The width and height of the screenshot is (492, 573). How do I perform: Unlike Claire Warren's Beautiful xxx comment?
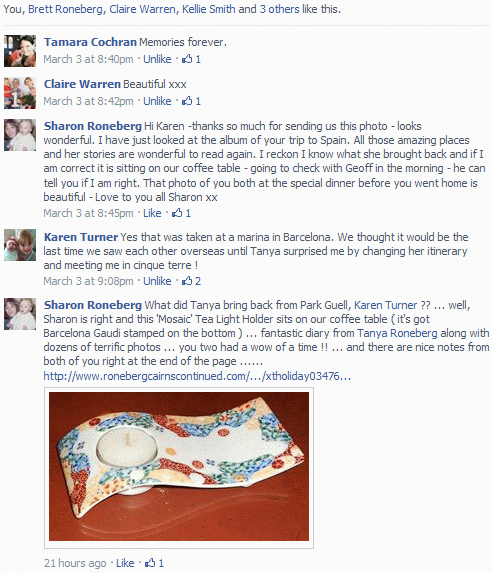(157, 101)
